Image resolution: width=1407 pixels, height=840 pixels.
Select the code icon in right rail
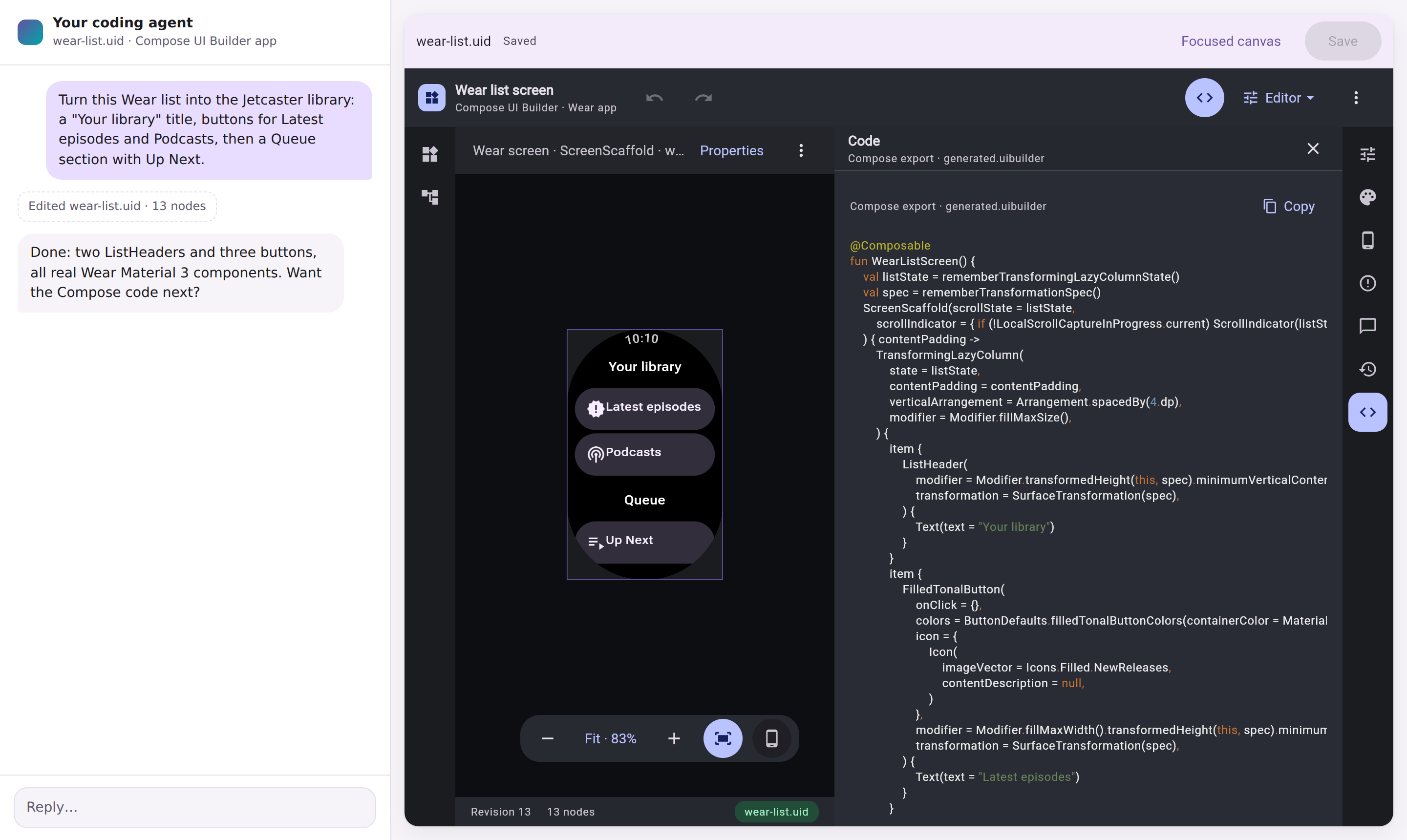pos(1367,412)
